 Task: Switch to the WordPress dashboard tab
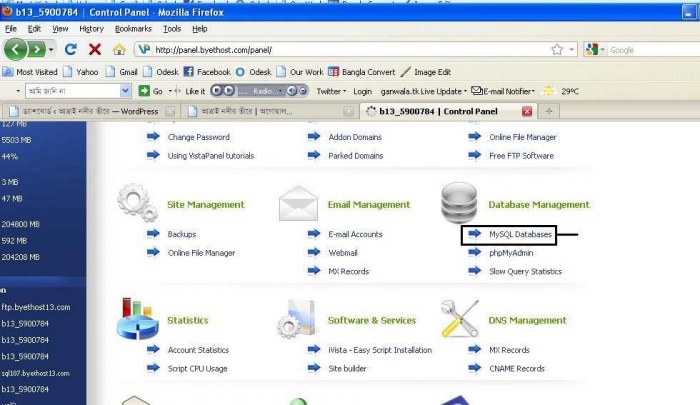click(x=89, y=111)
